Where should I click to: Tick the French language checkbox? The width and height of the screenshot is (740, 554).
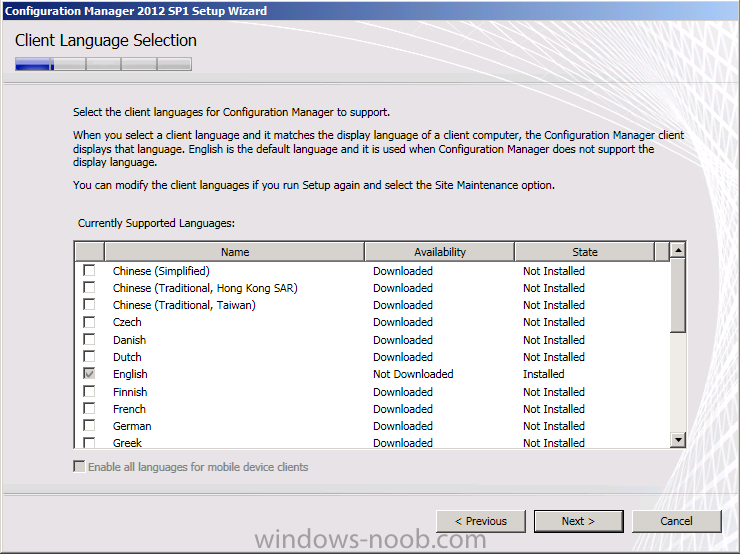point(89,408)
